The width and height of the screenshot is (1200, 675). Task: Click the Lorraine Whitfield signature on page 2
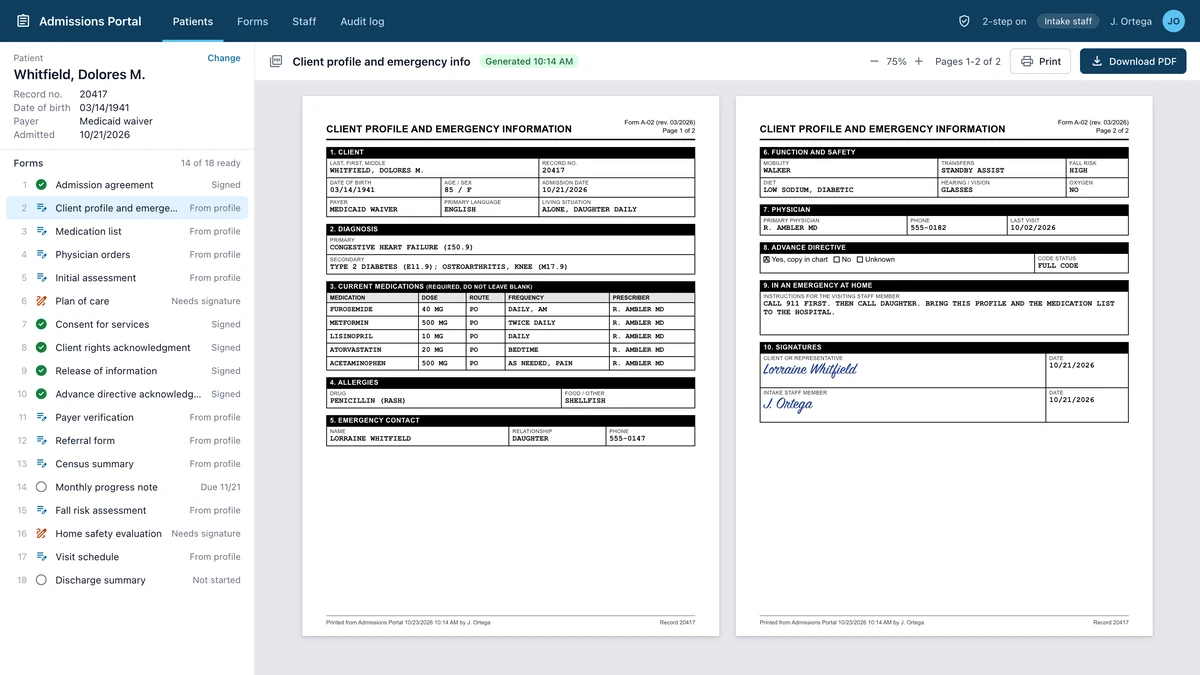click(x=810, y=370)
